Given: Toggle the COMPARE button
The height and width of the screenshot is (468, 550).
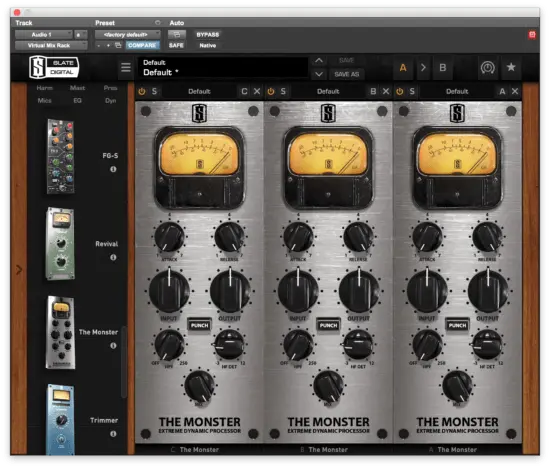Looking at the screenshot, I should tap(142, 45).
